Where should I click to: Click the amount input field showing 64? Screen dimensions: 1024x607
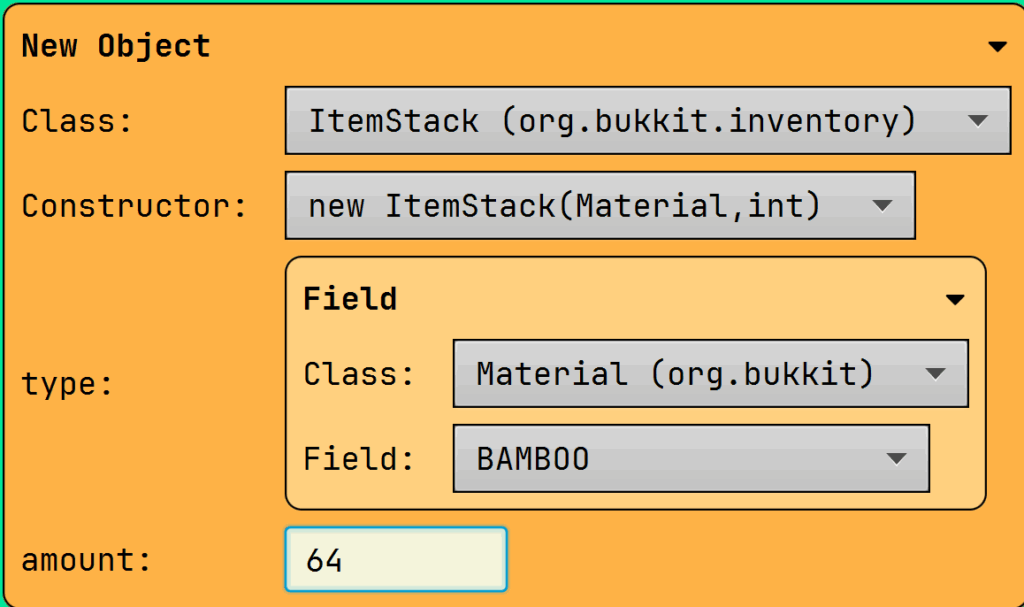[x=396, y=560]
